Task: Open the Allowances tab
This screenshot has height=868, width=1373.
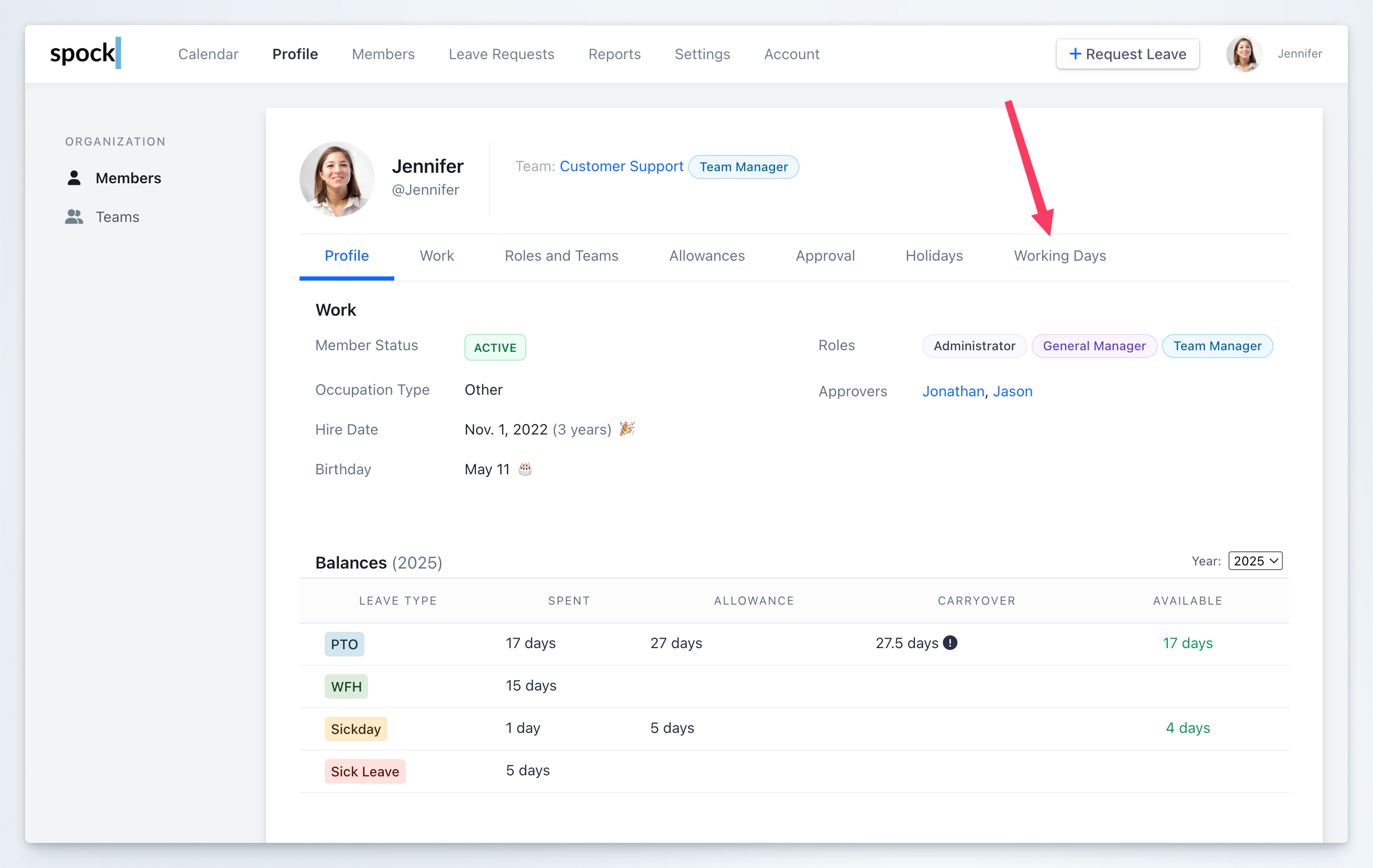Action: coord(706,256)
